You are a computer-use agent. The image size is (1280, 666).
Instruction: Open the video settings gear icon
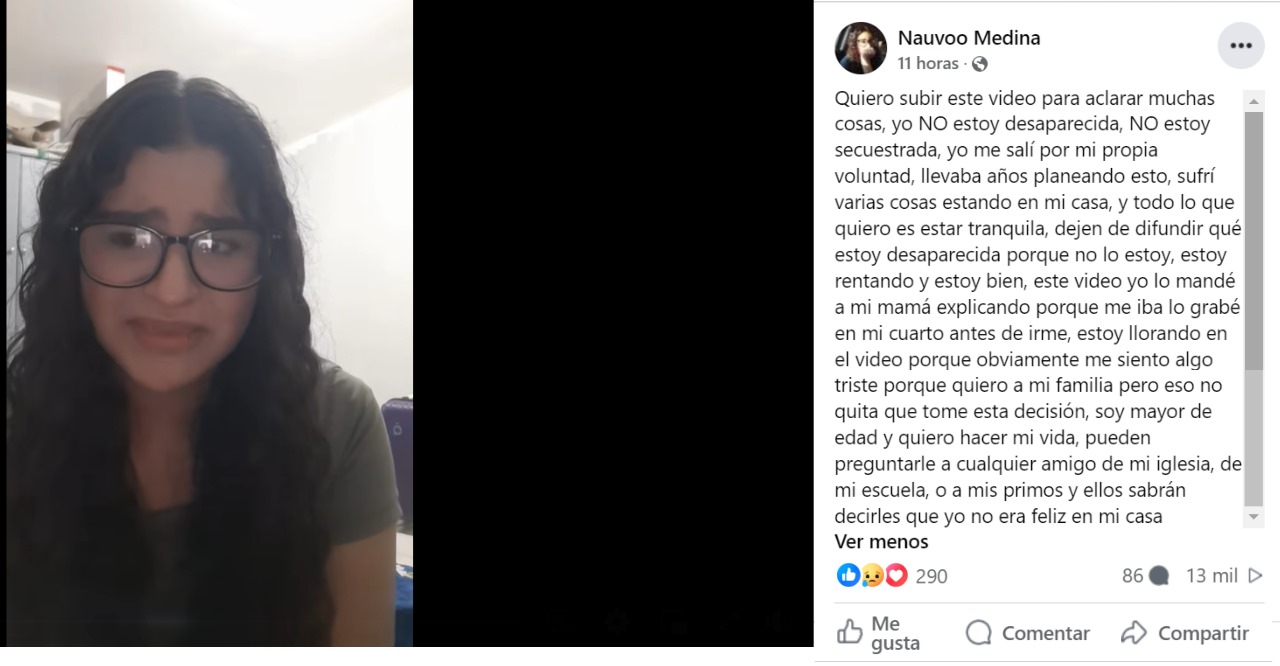(x=618, y=622)
